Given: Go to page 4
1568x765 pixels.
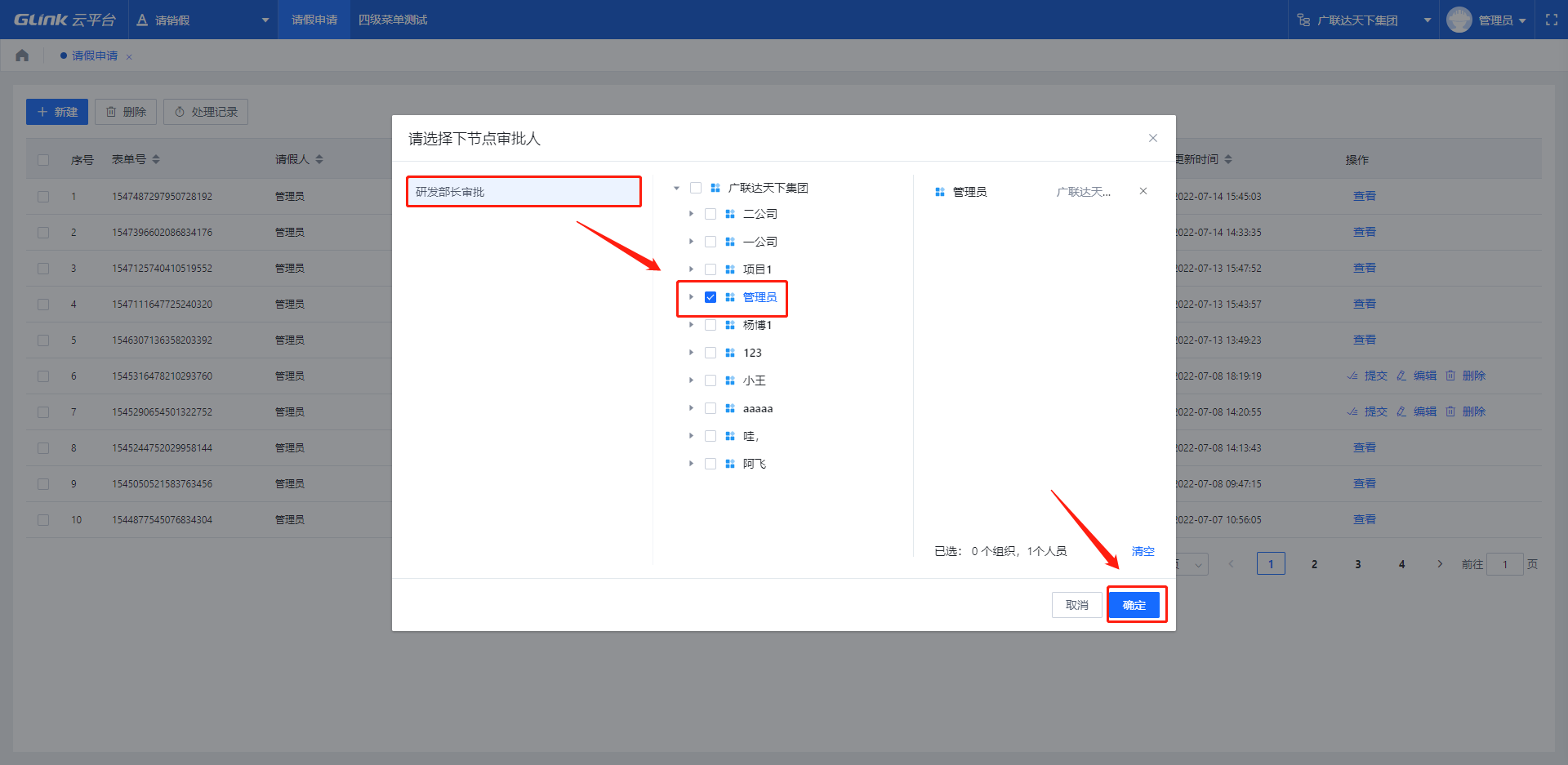Looking at the screenshot, I should 1401,563.
